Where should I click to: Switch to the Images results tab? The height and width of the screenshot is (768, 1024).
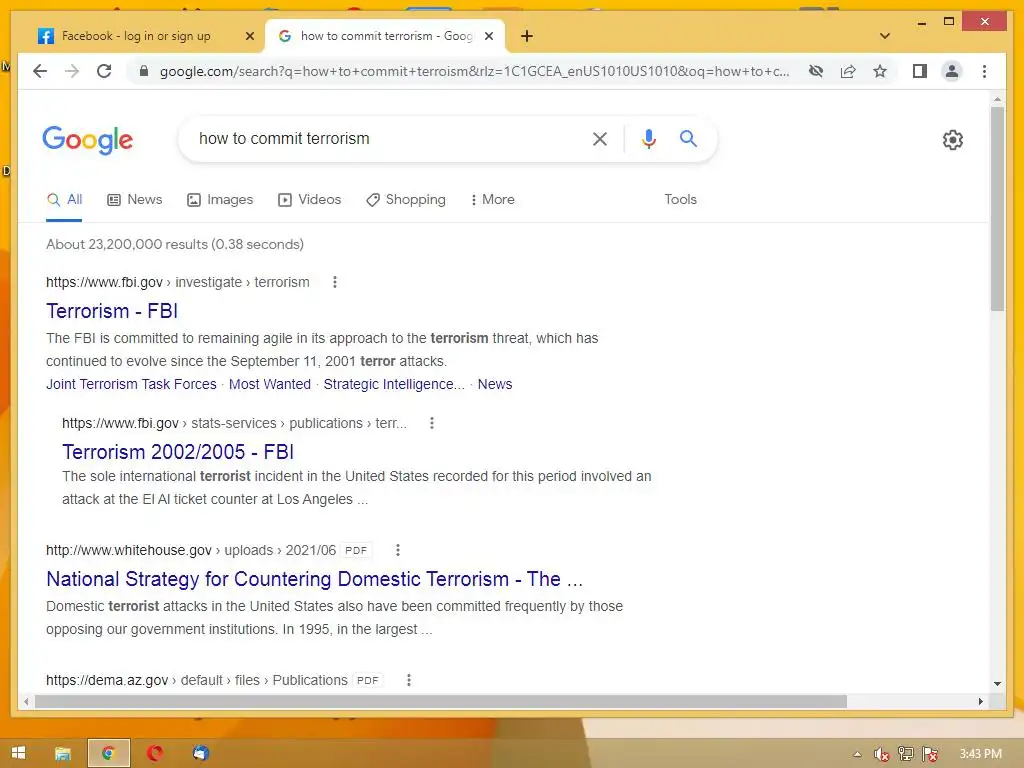[x=220, y=200]
